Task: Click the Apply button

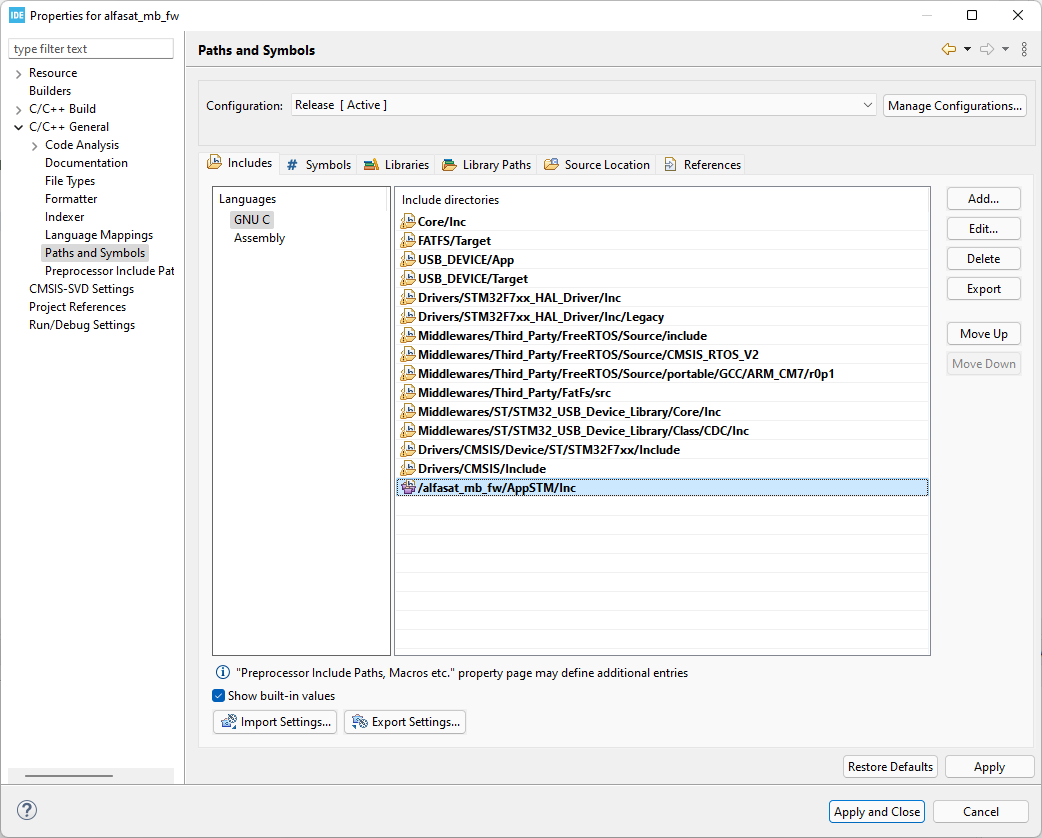Action: 990,766
